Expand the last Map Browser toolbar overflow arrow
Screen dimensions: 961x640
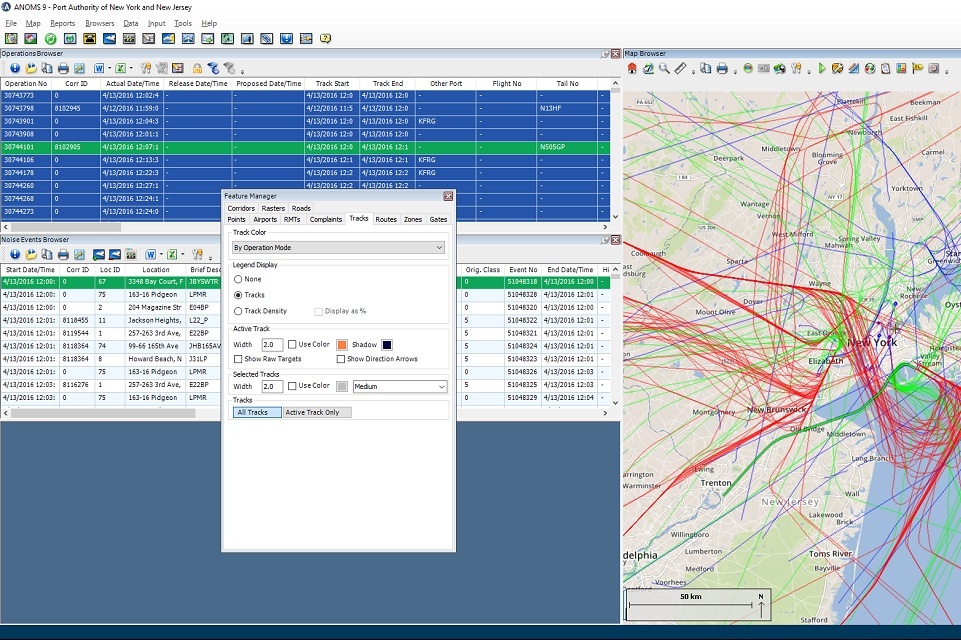pos(944,72)
